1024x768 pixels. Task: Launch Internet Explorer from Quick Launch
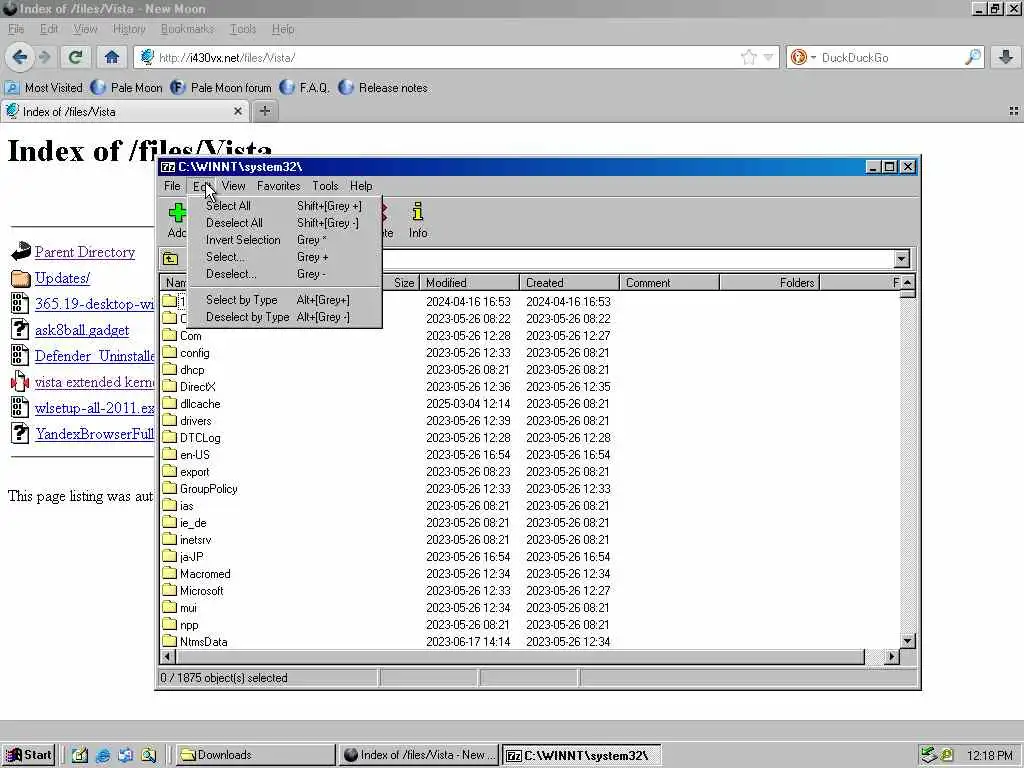[x=103, y=755]
